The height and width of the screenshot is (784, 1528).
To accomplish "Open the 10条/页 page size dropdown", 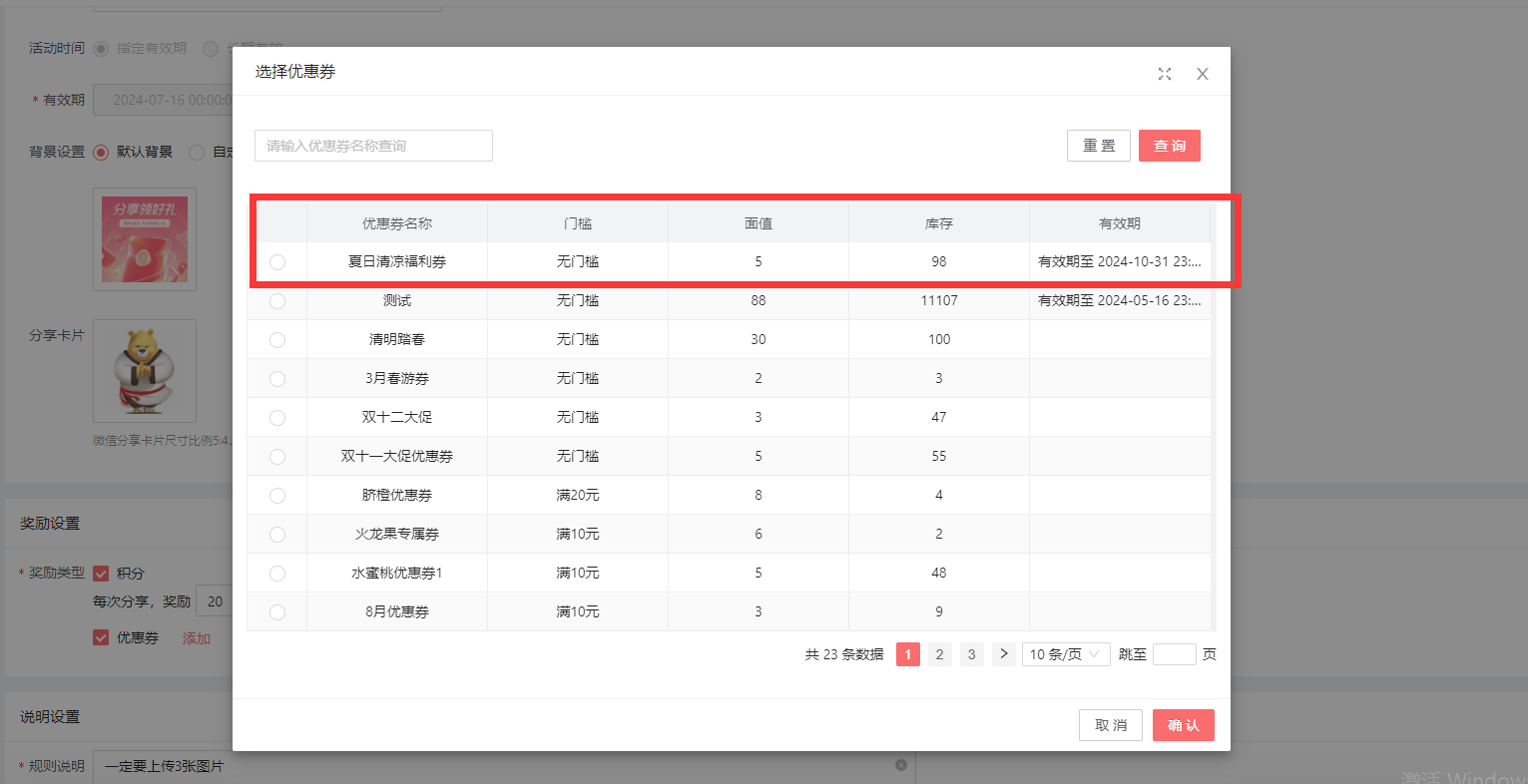I will tap(1065, 654).
